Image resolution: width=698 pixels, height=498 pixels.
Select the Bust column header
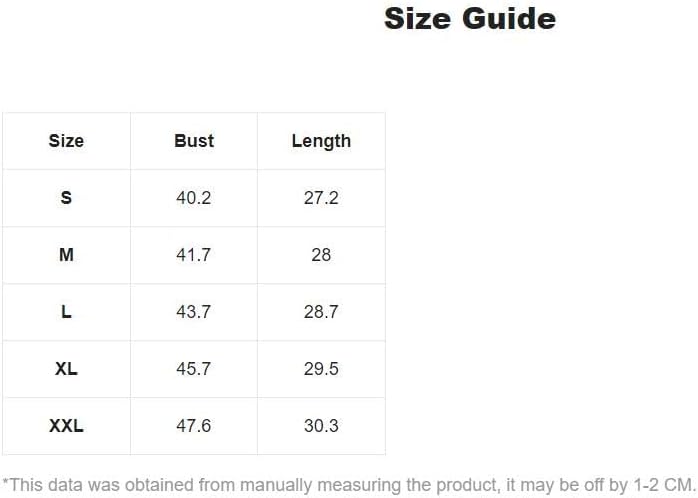coord(194,141)
